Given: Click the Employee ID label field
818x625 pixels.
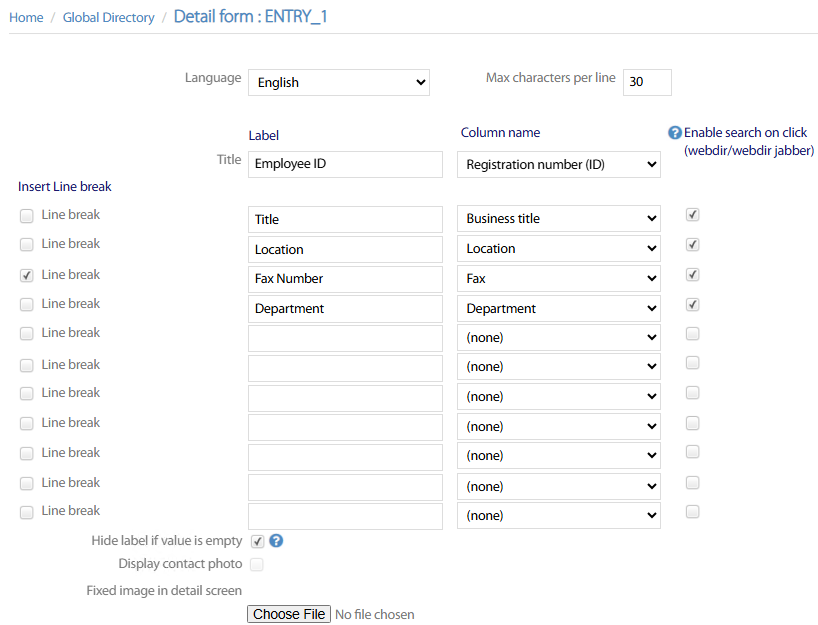Looking at the screenshot, I should tap(345, 164).
